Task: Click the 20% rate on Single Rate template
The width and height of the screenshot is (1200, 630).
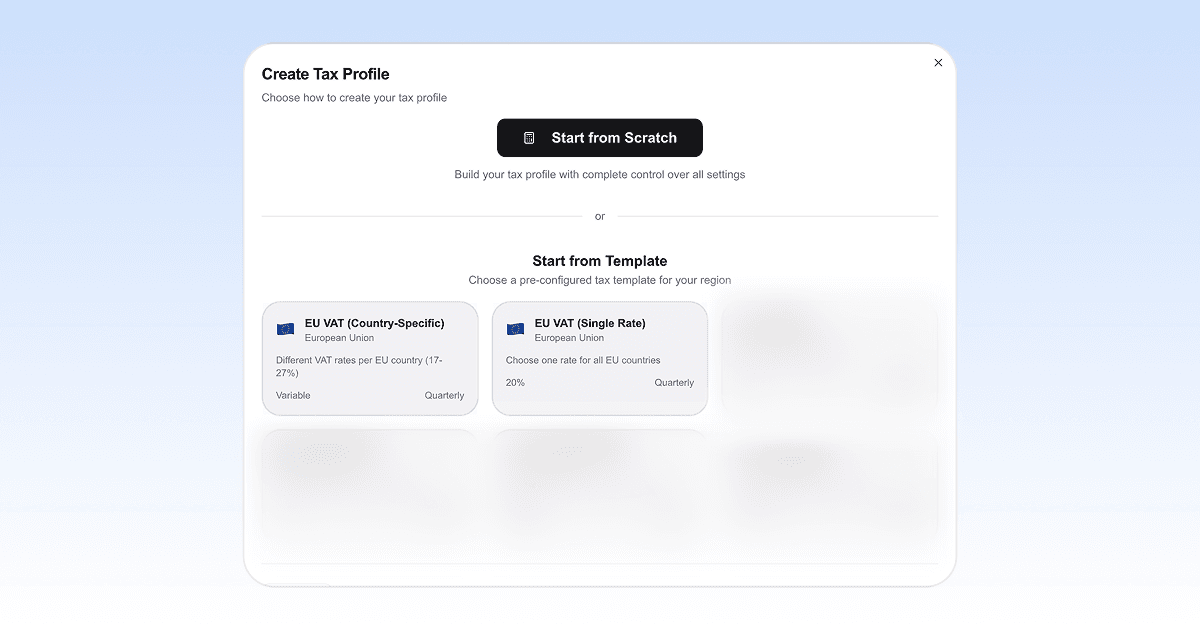Action: click(x=514, y=382)
